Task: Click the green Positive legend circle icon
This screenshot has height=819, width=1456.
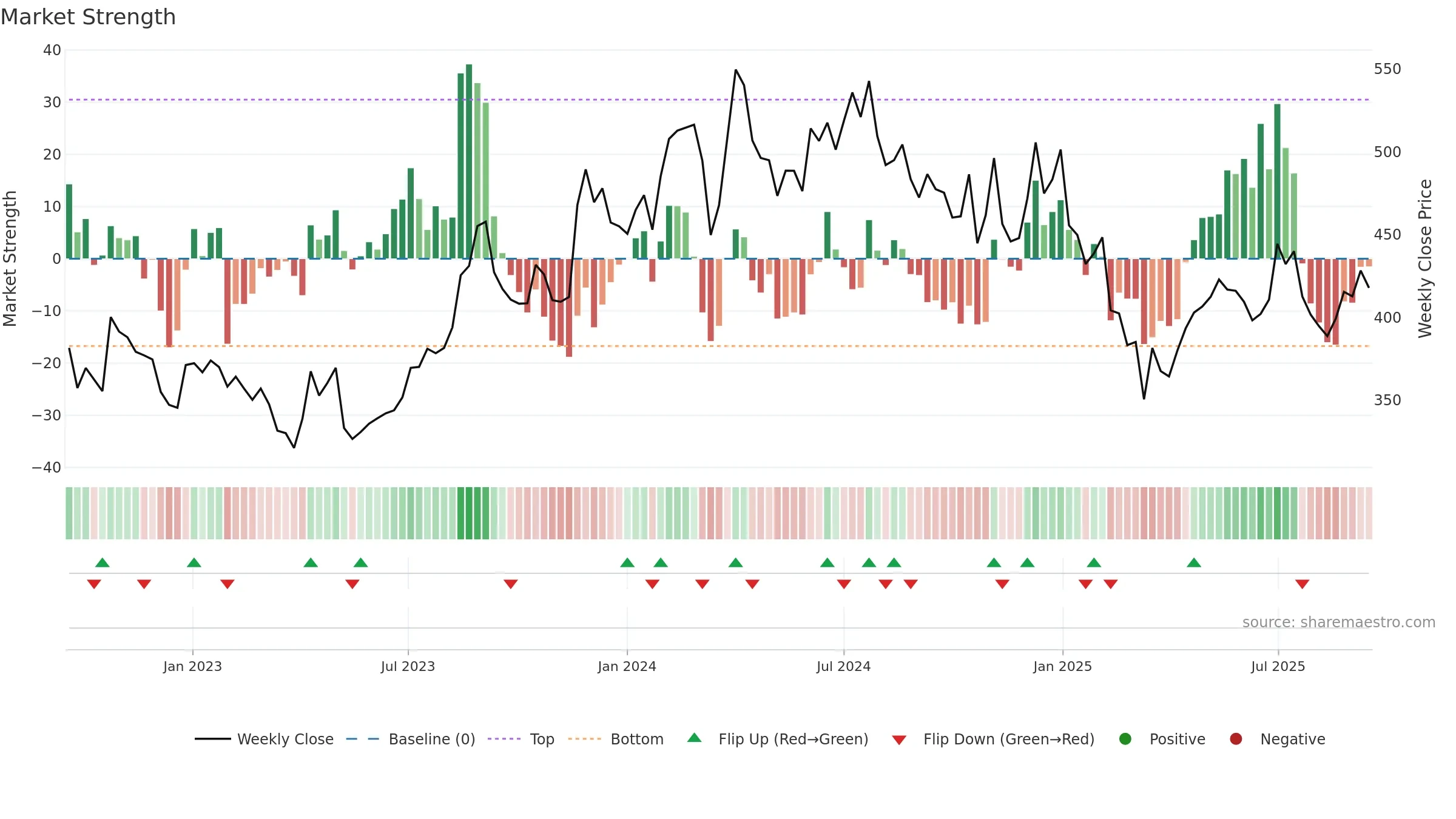Action: [1125, 739]
